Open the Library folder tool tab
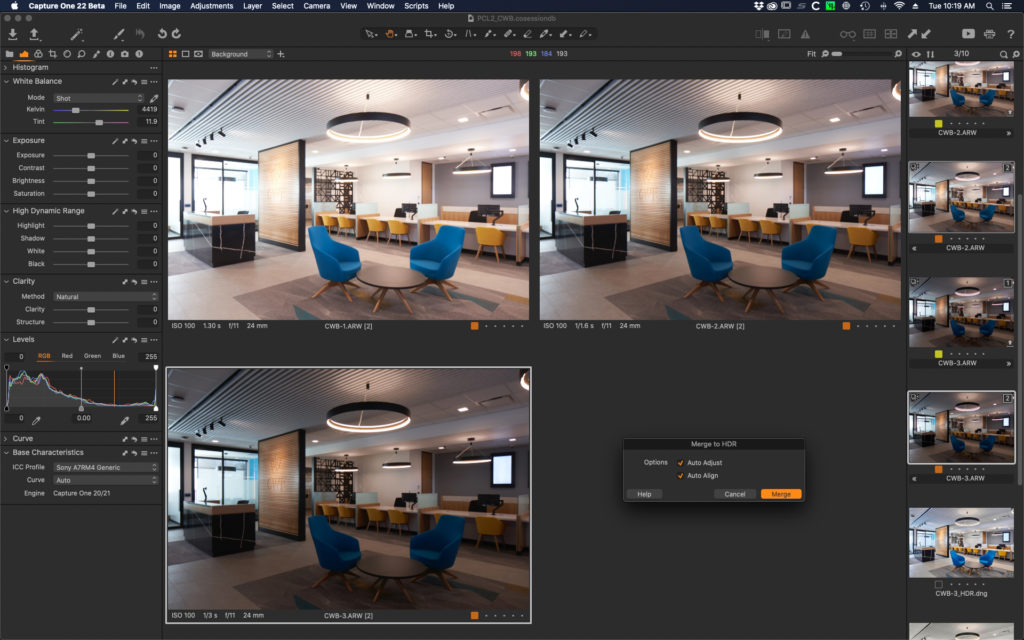The height and width of the screenshot is (640, 1024). pos(9,54)
